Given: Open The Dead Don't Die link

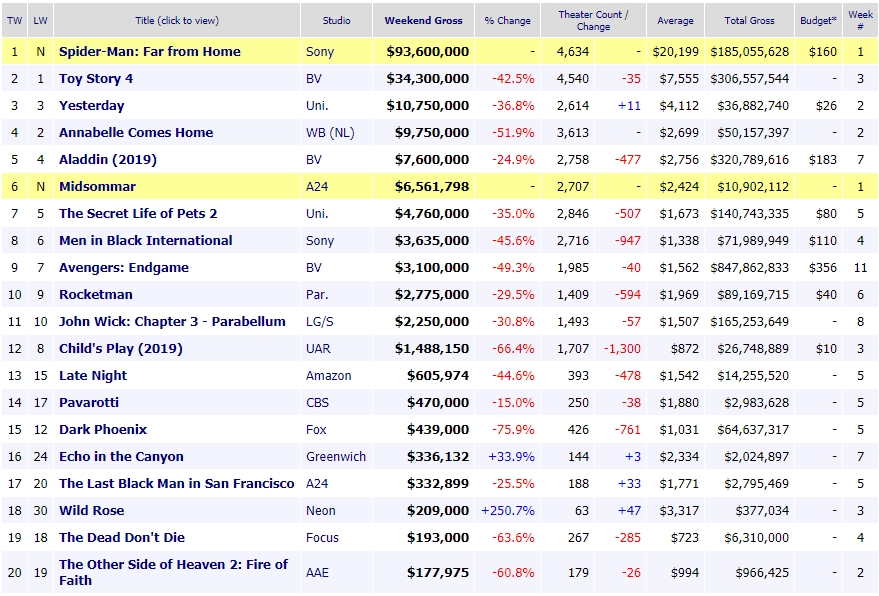Looking at the screenshot, I should pyautogui.click(x=122, y=537).
